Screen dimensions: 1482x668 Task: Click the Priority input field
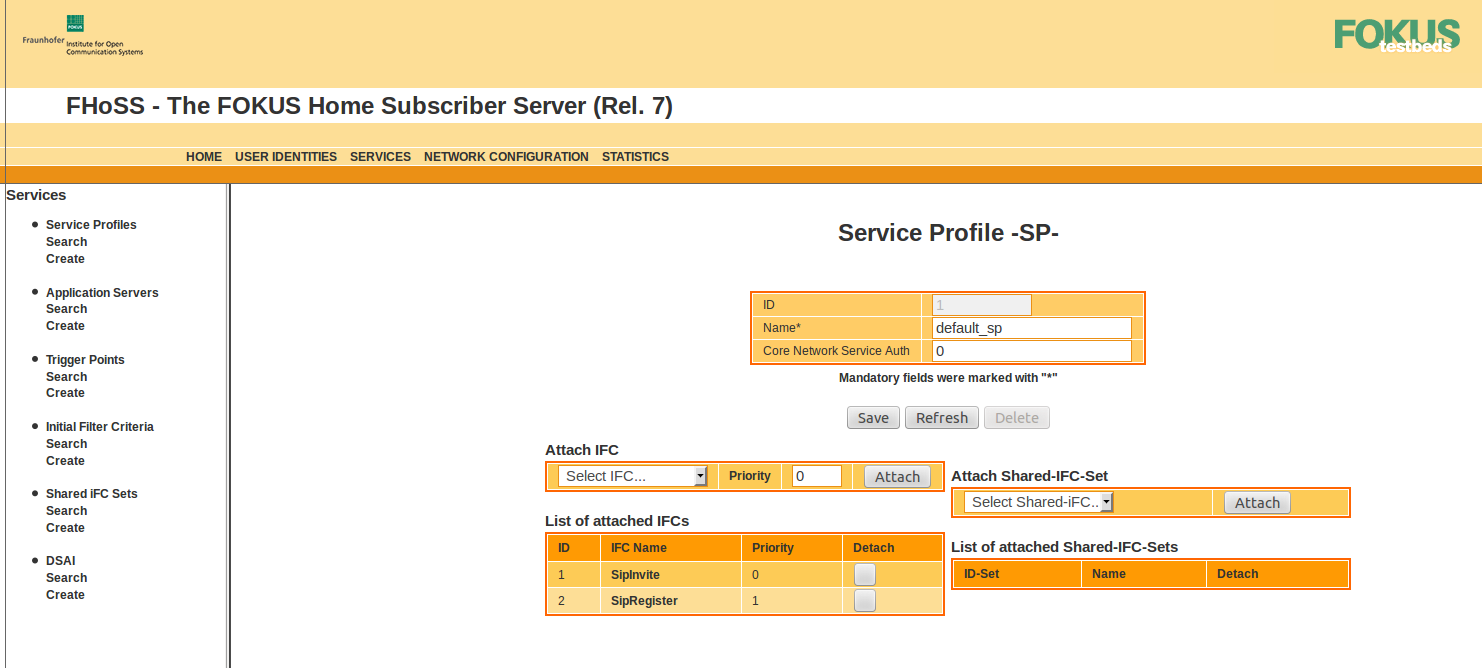pyautogui.click(x=816, y=476)
